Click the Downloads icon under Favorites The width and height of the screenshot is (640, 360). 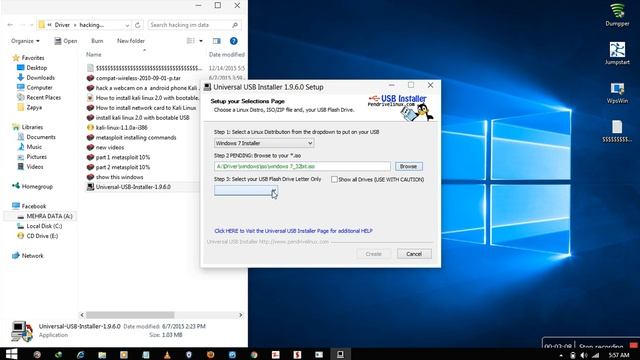20,77
